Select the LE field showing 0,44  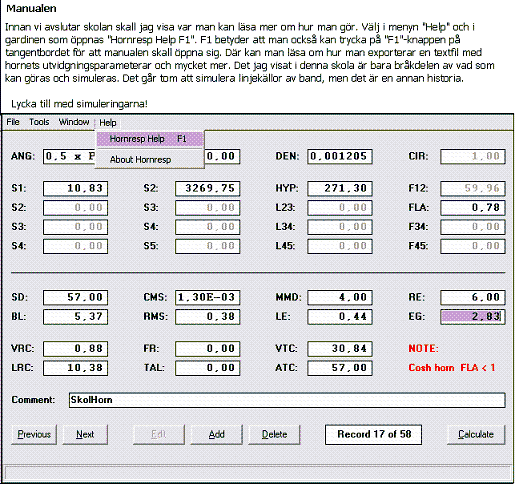tap(340, 317)
